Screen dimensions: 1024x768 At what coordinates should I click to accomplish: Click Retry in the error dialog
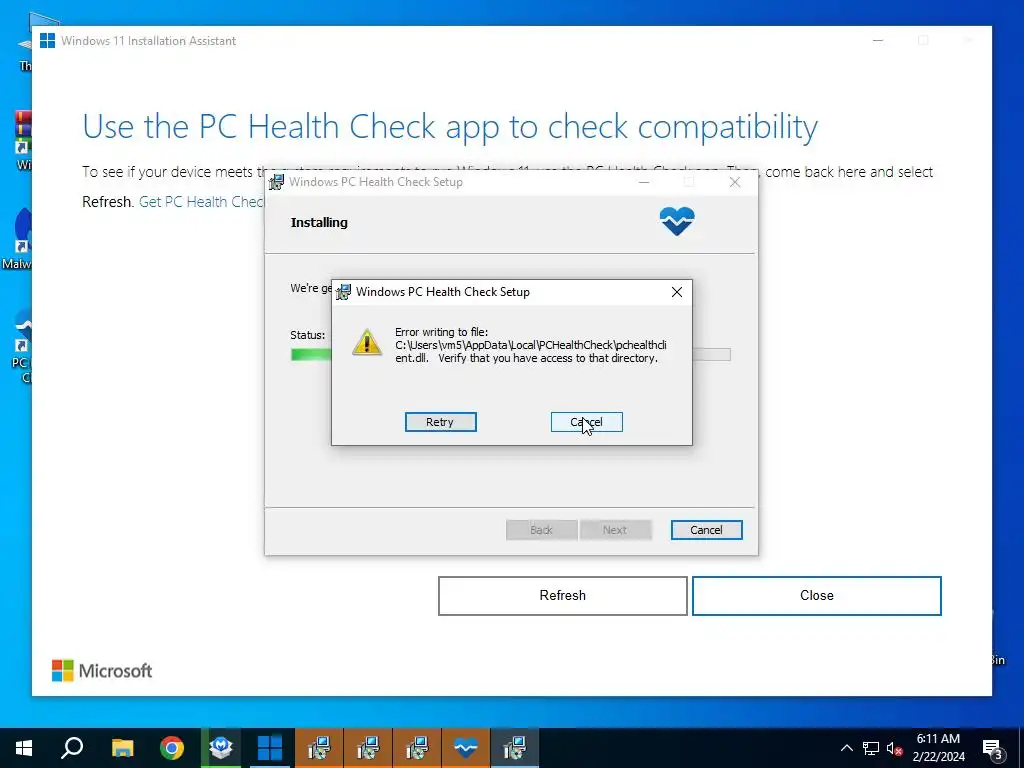pos(440,422)
